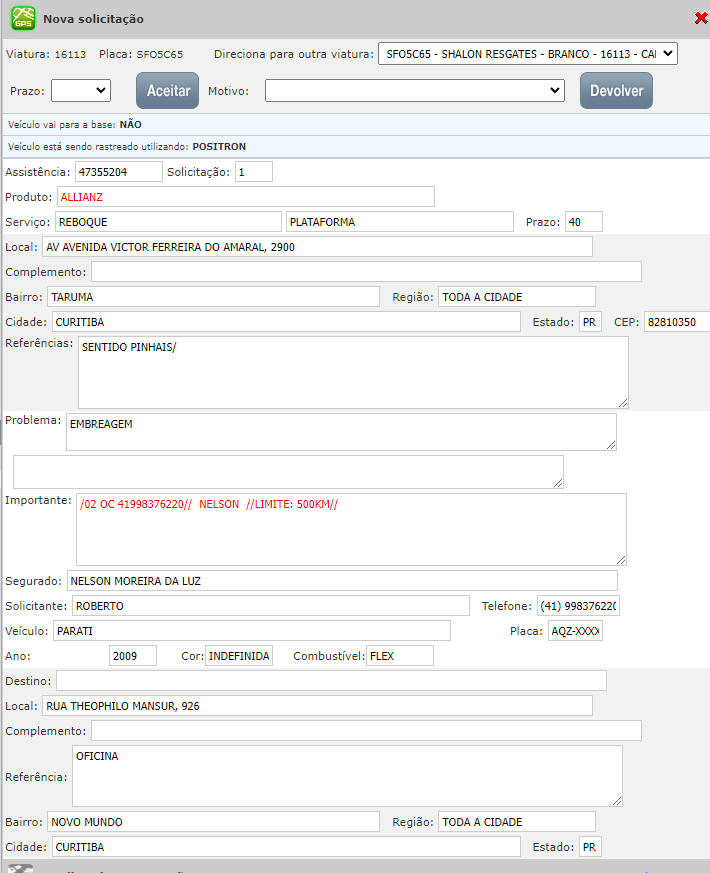Click the Problema textarea EMBREAGEM
The width and height of the screenshot is (710, 873).
coord(341,432)
